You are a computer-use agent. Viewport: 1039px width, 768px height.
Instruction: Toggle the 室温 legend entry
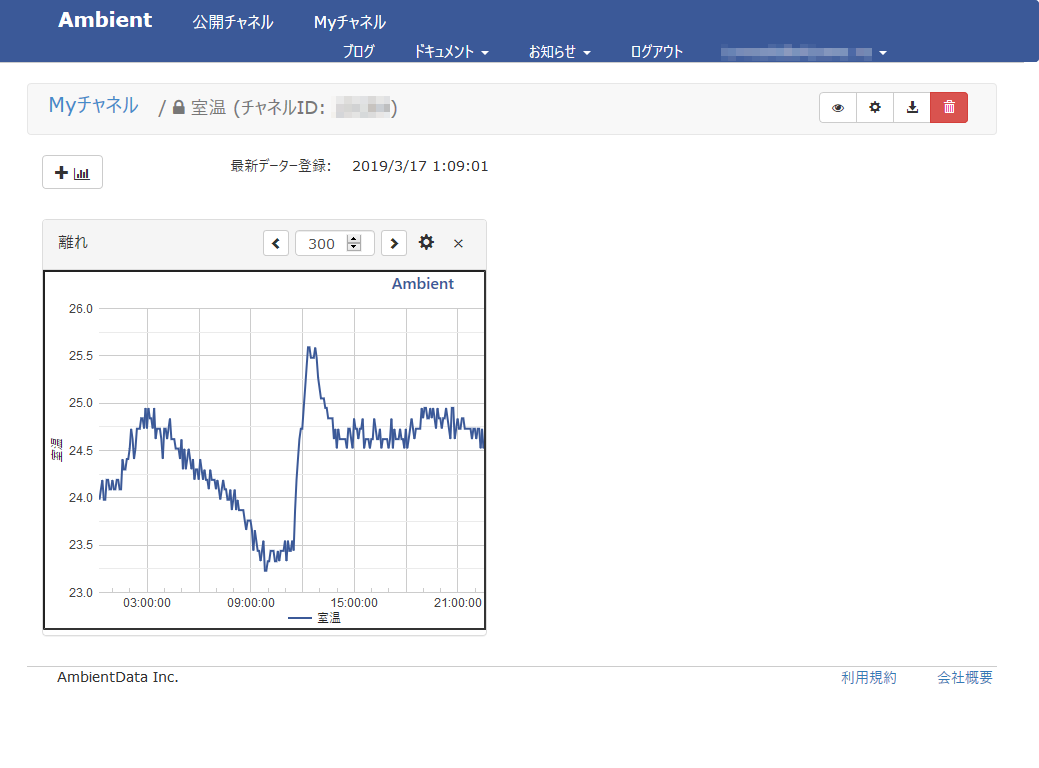pos(315,618)
